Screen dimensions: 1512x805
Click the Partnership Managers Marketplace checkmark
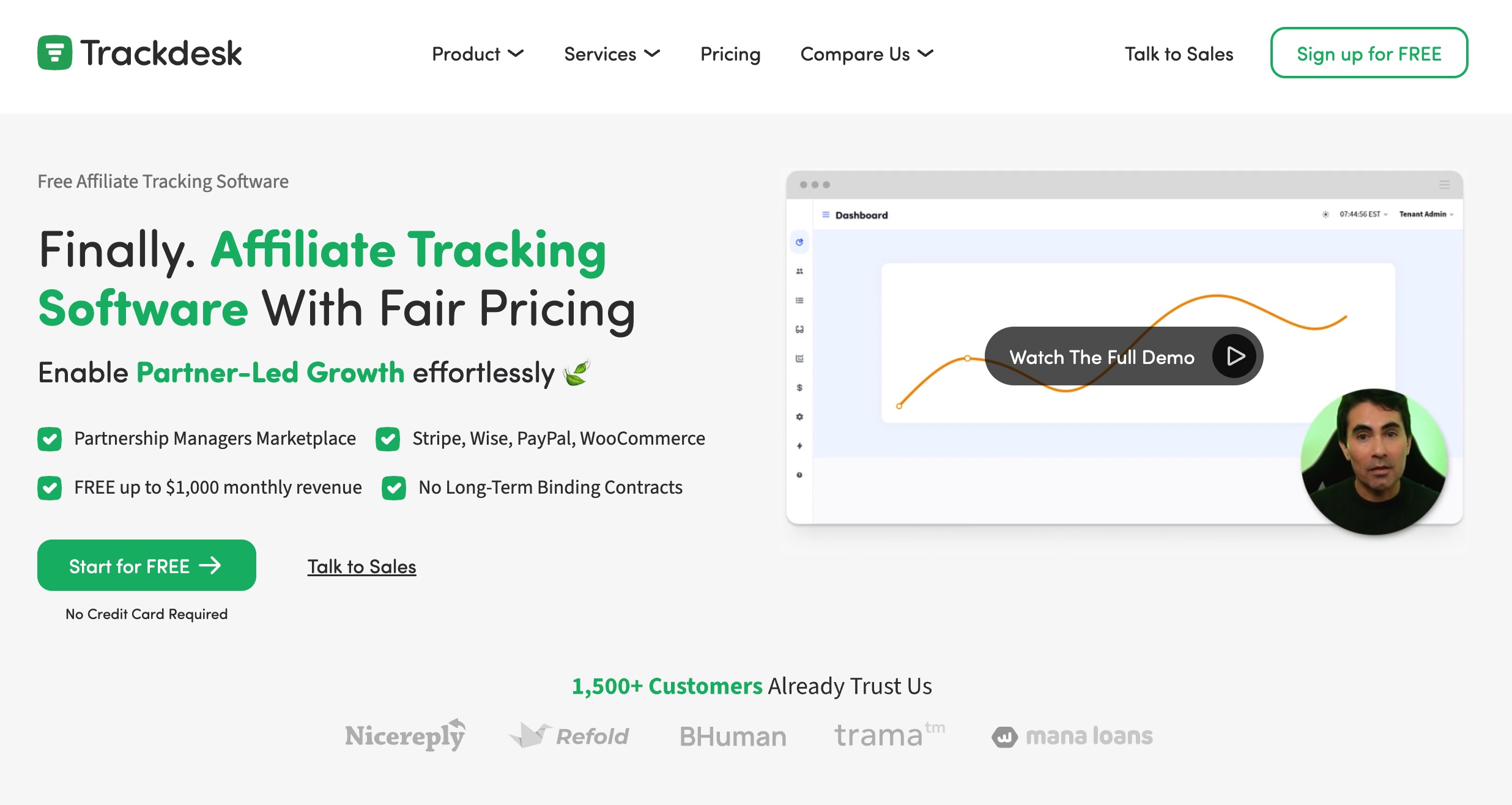coord(50,439)
